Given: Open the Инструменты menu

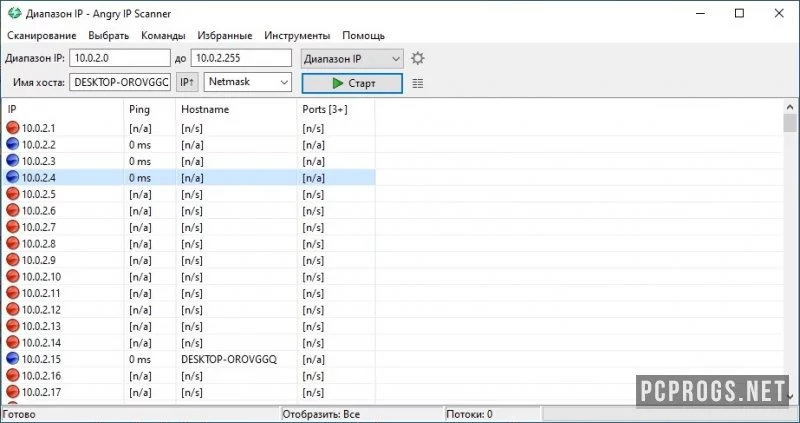Looking at the screenshot, I should pos(297,36).
